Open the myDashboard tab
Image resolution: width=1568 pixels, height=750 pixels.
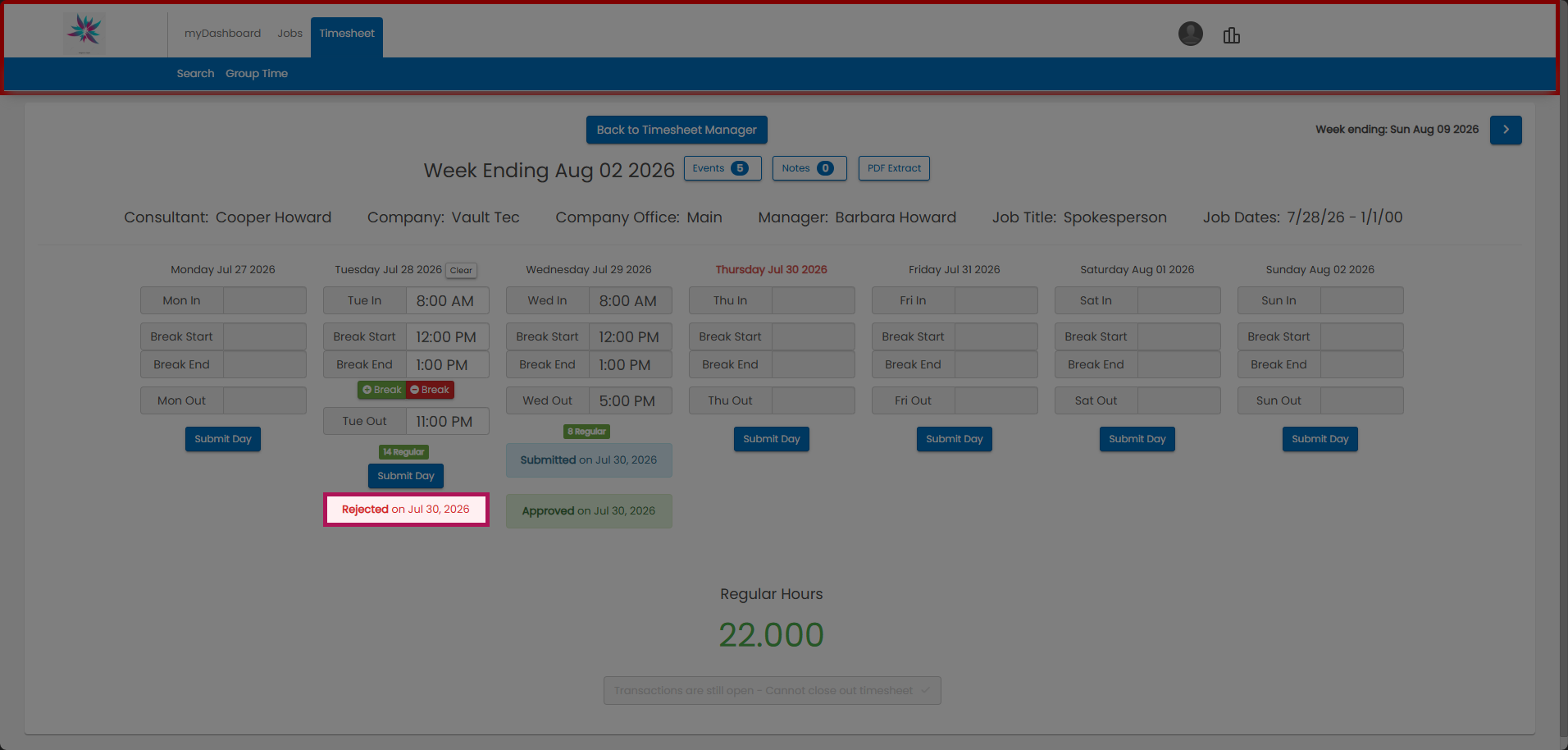pos(222,34)
